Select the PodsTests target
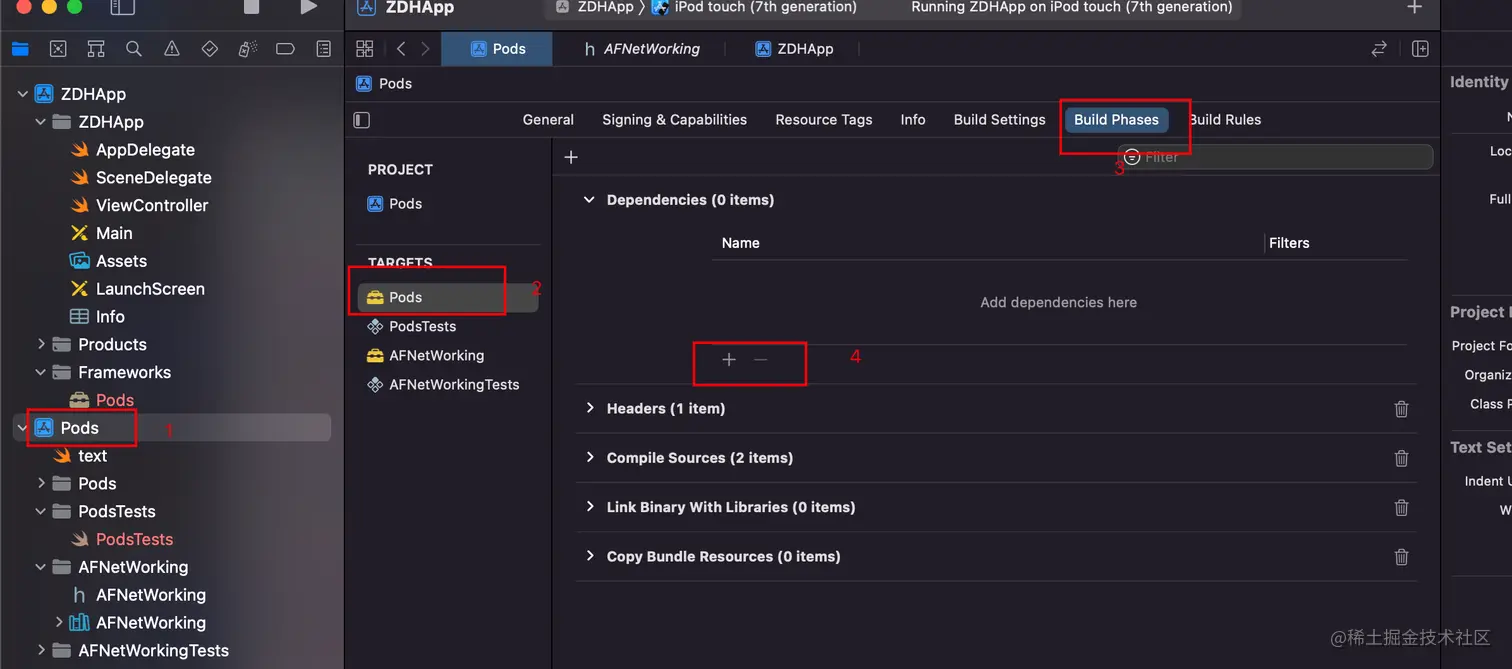The height and width of the screenshot is (669, 1512). coord(422,327)
